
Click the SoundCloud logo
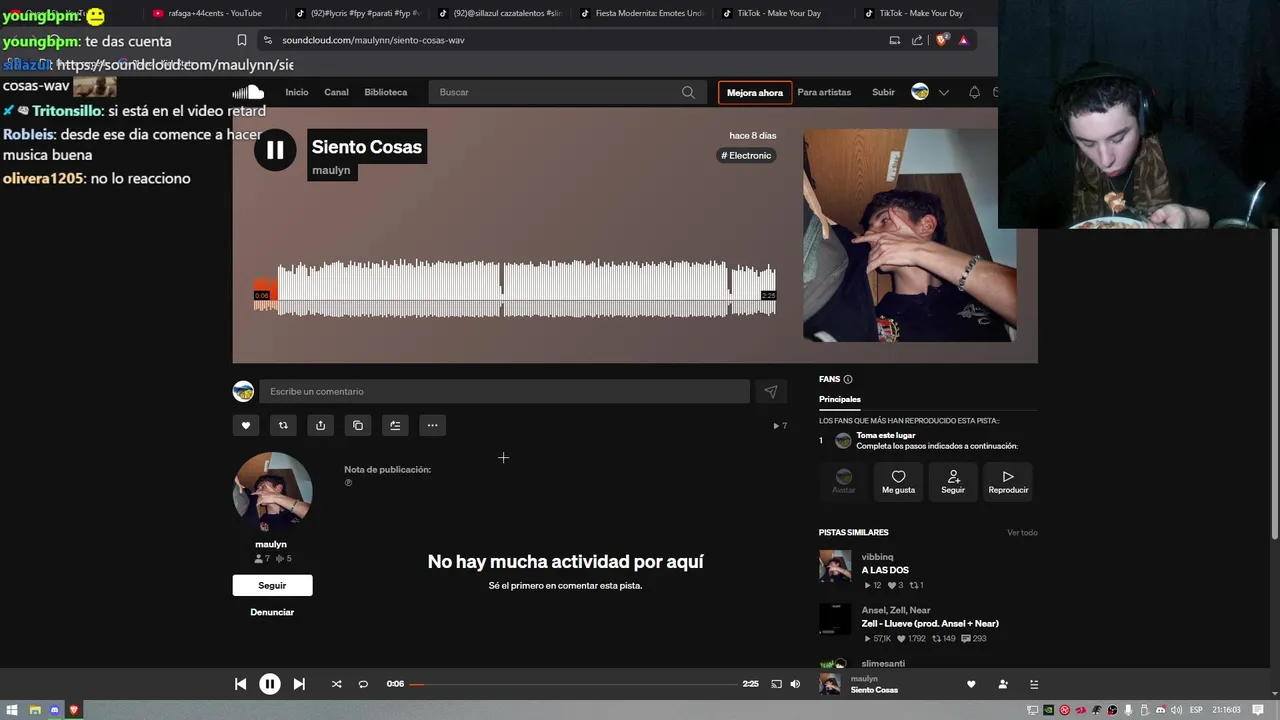pos(249,92)
